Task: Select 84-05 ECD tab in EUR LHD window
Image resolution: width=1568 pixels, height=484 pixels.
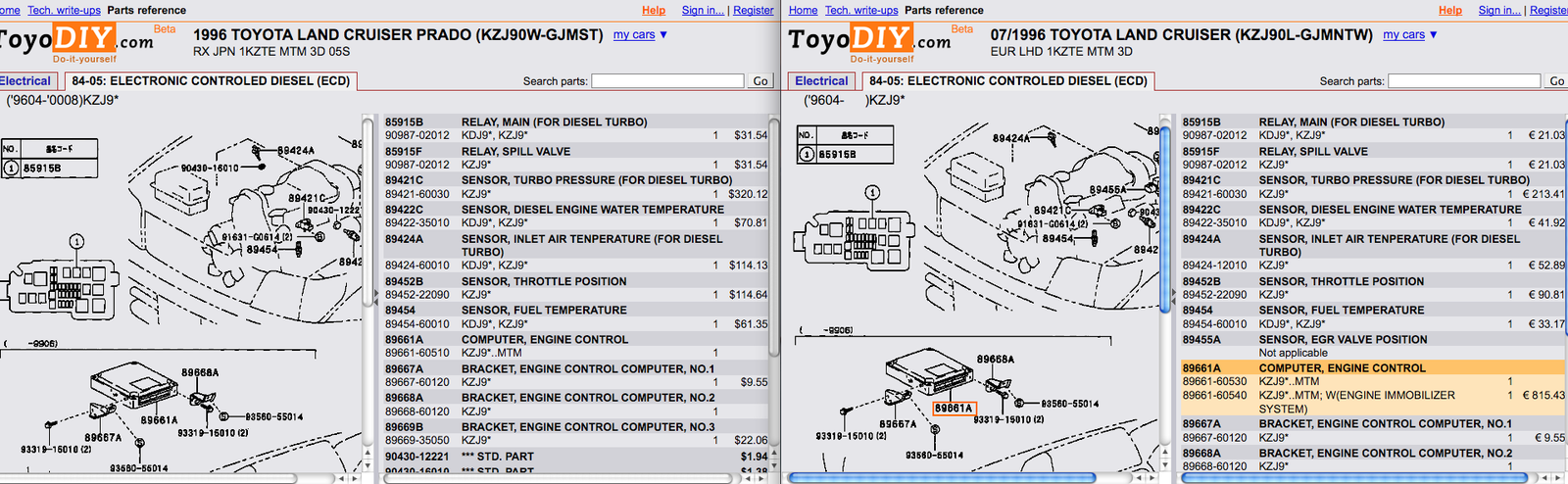Action: click(1008, 81)
